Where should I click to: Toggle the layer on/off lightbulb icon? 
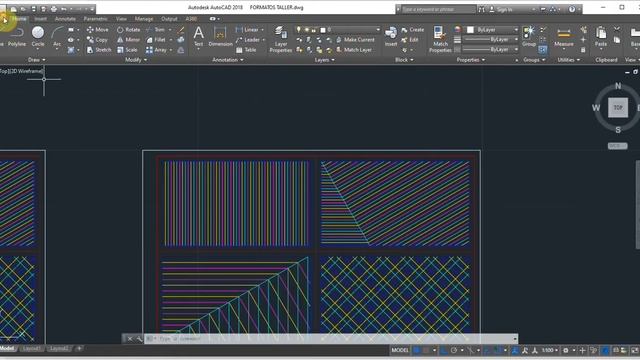point(299,30)
